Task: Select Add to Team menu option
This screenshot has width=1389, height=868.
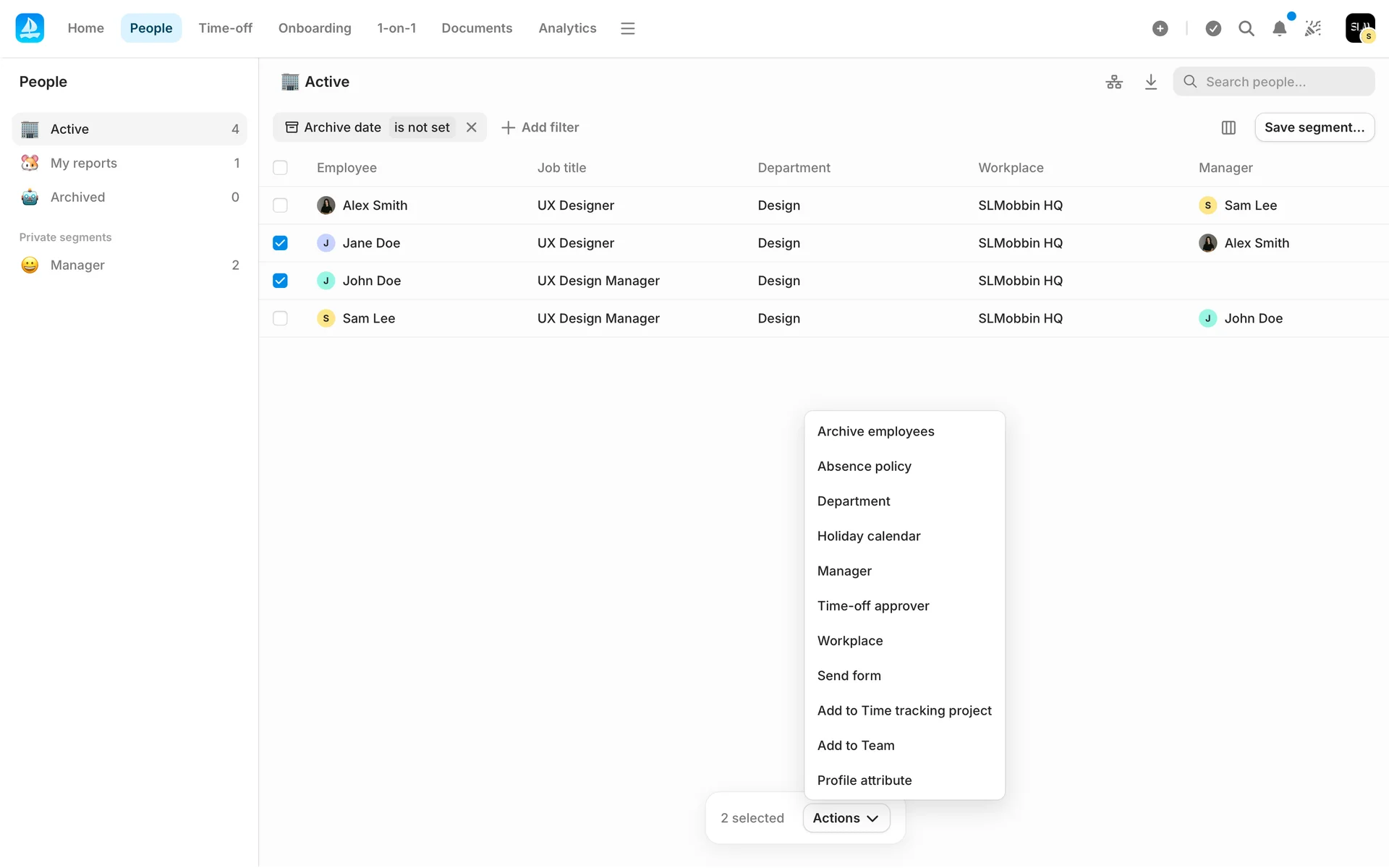Action: (x=855, y=745)
